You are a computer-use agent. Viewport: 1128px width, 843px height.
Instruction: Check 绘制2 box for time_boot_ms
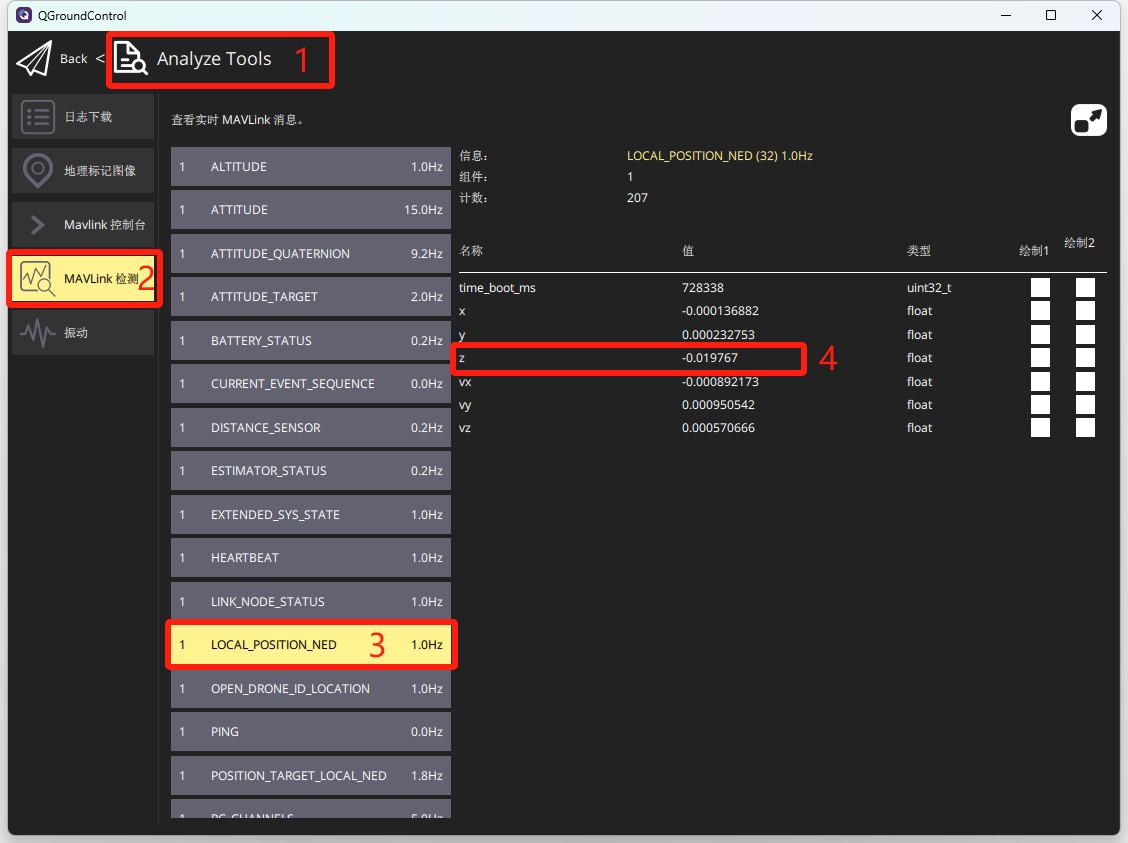pos(1086,288)
